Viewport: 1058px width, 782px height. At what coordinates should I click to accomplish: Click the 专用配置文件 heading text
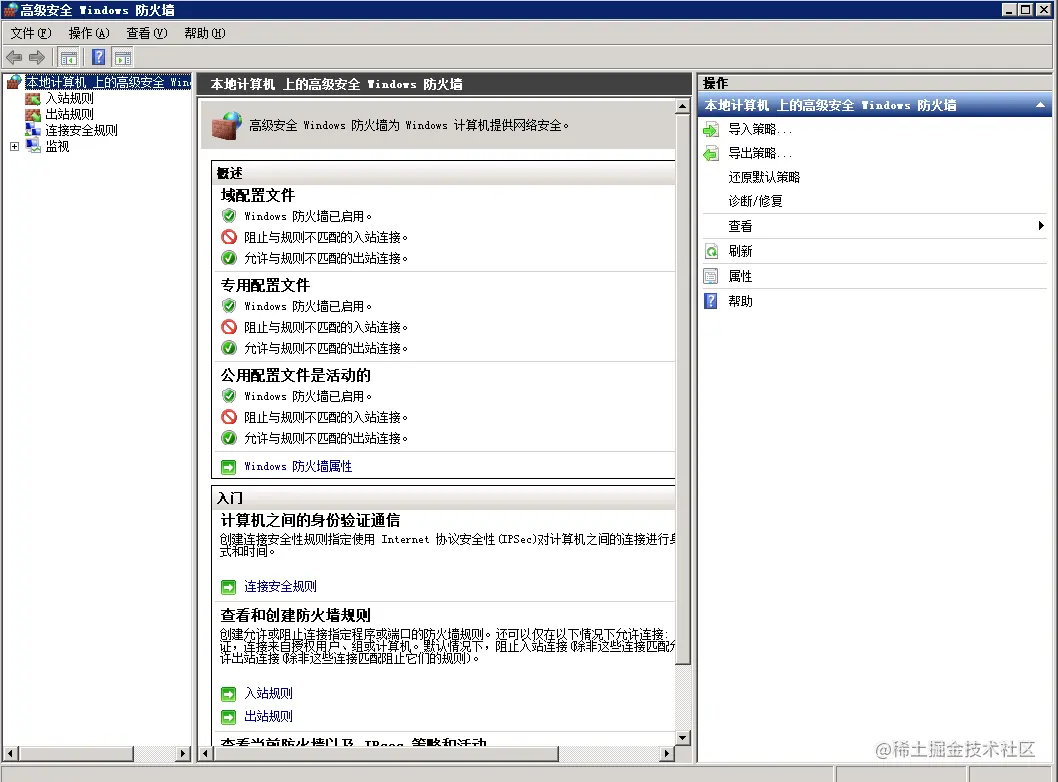pos(265,285)
